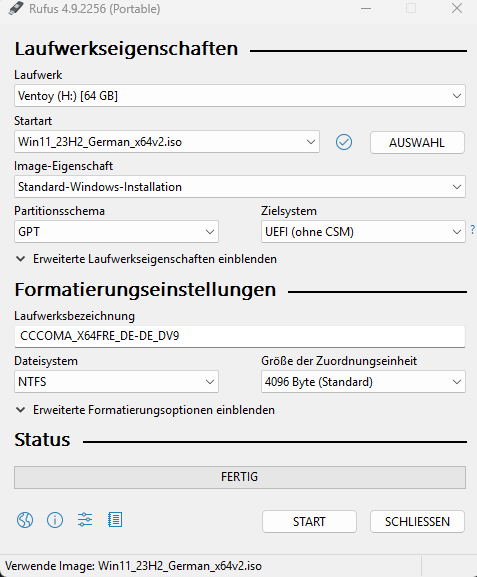The width and height of the screenshot is (477, 577).
Task: Open the Laufwerk device dropdown
Action: [240, 96]
